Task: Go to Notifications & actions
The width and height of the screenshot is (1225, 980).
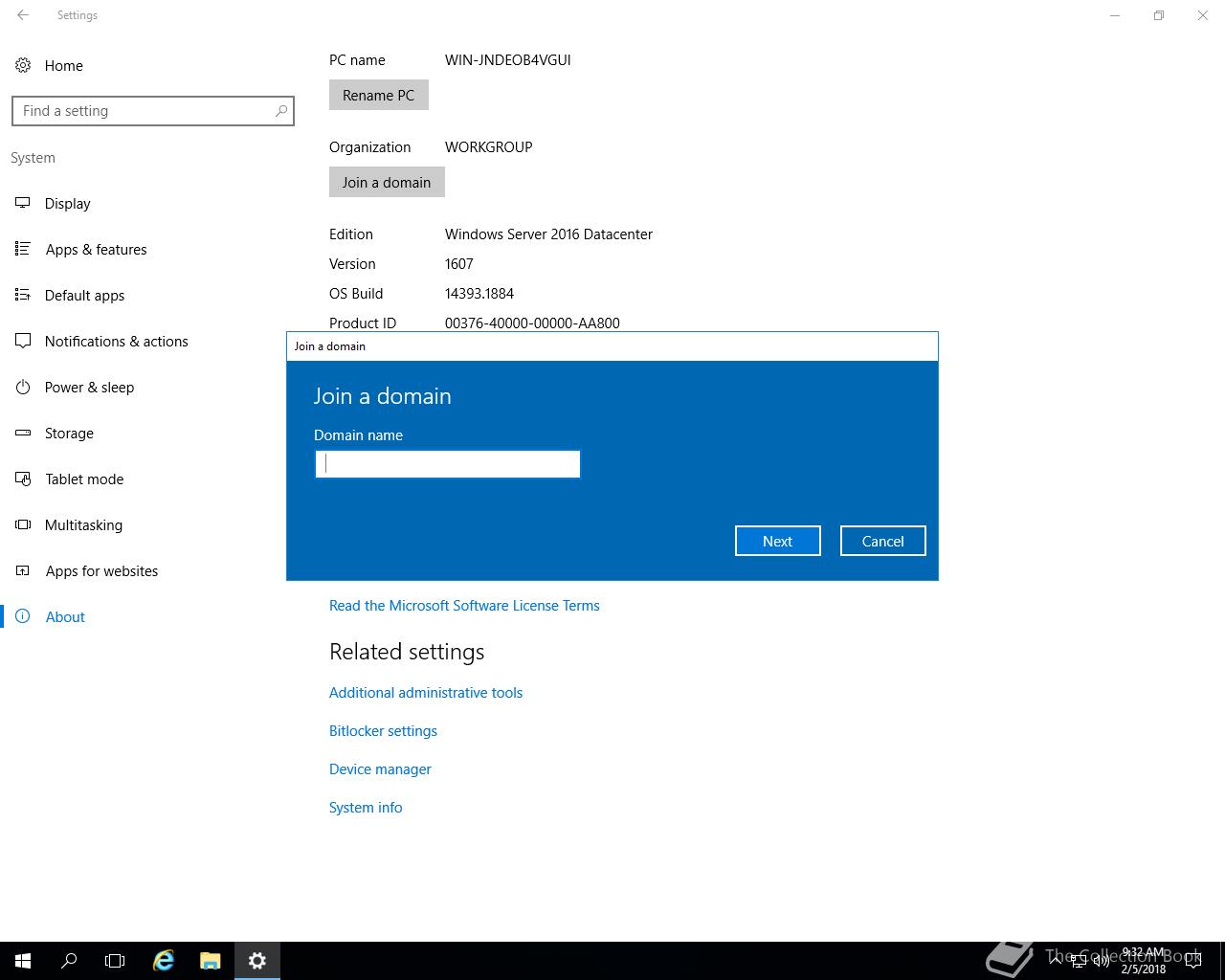Action: (116, 341)
